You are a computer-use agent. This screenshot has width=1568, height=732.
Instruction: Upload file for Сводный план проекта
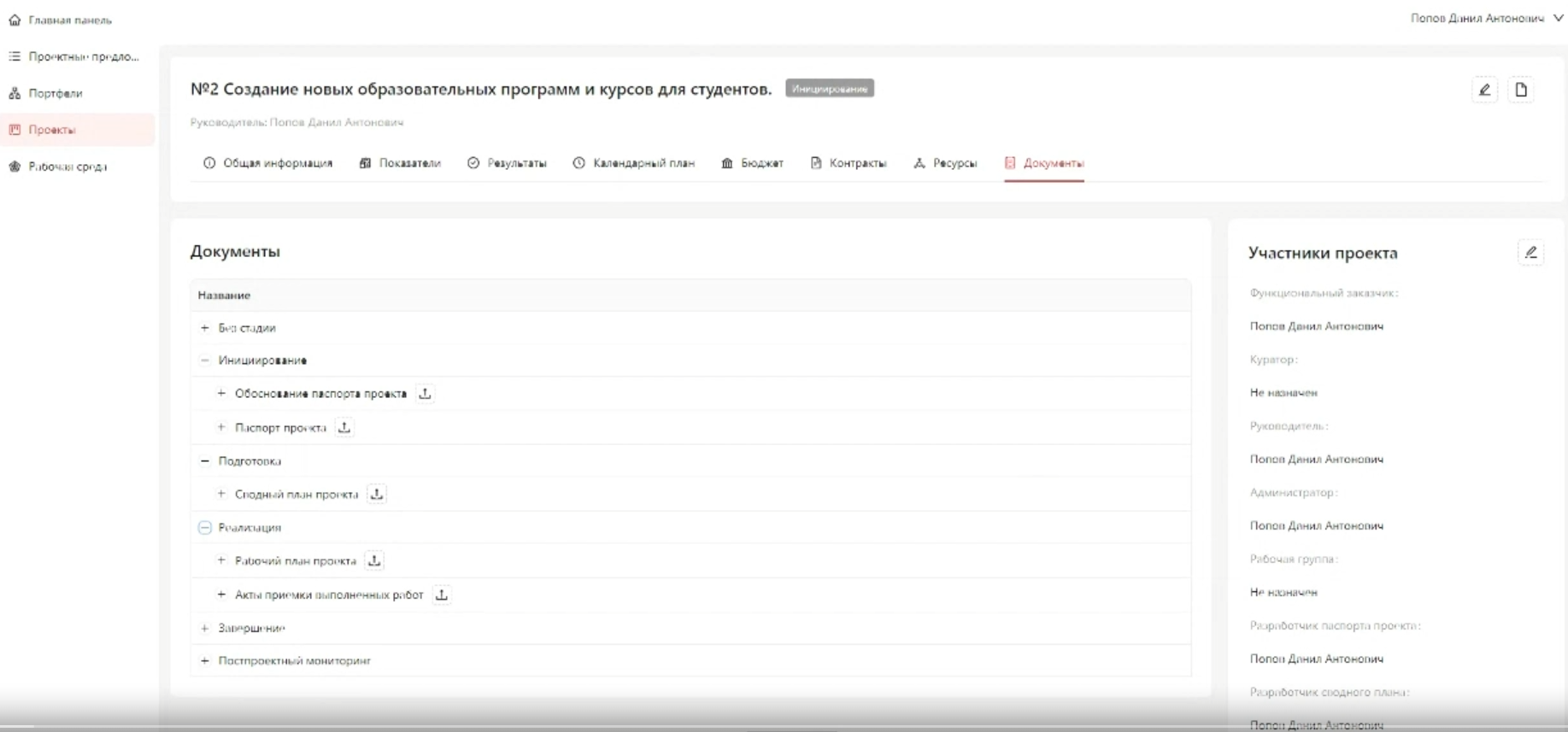point(377,494)
